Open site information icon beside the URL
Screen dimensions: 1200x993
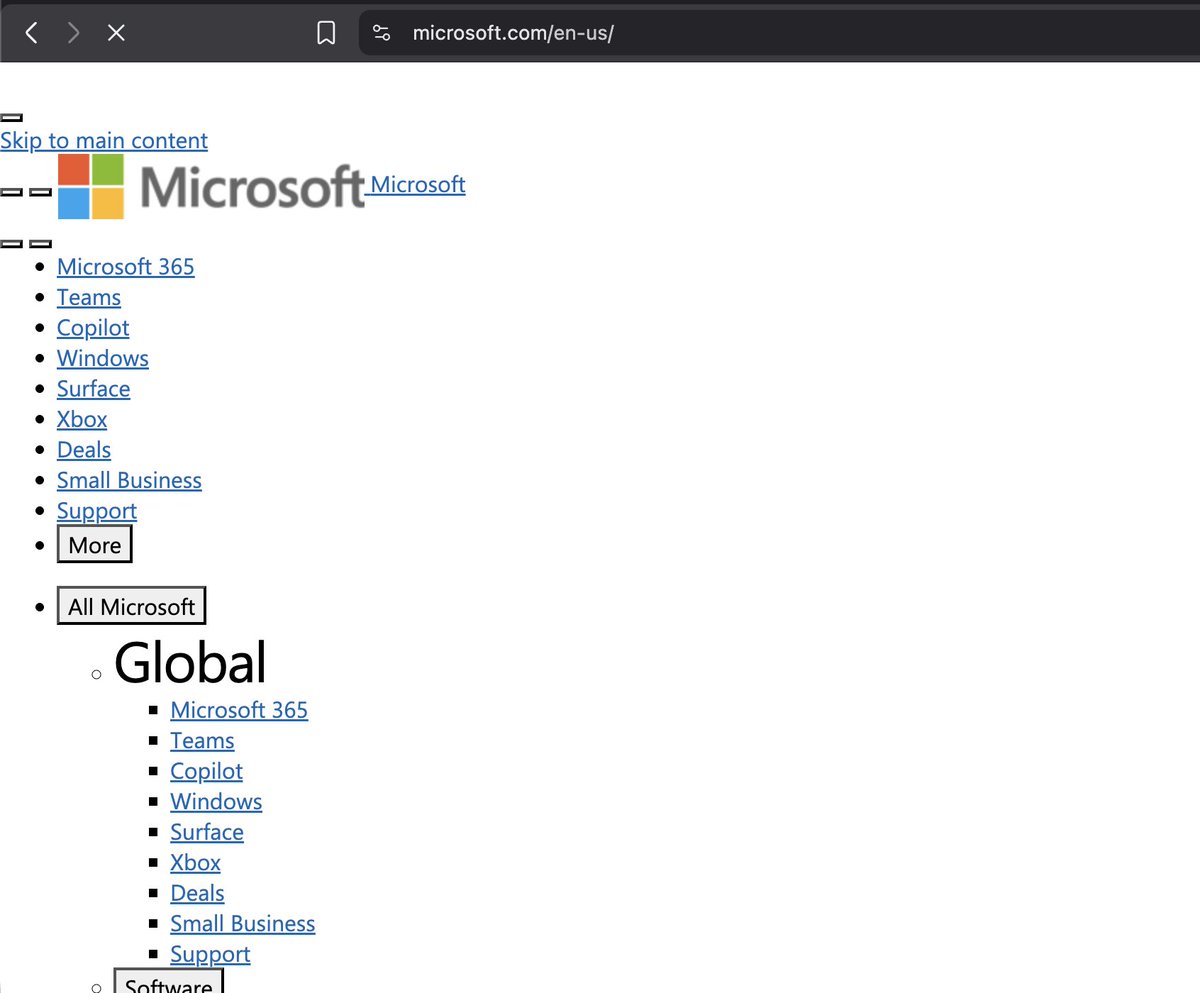coord(381,33)
